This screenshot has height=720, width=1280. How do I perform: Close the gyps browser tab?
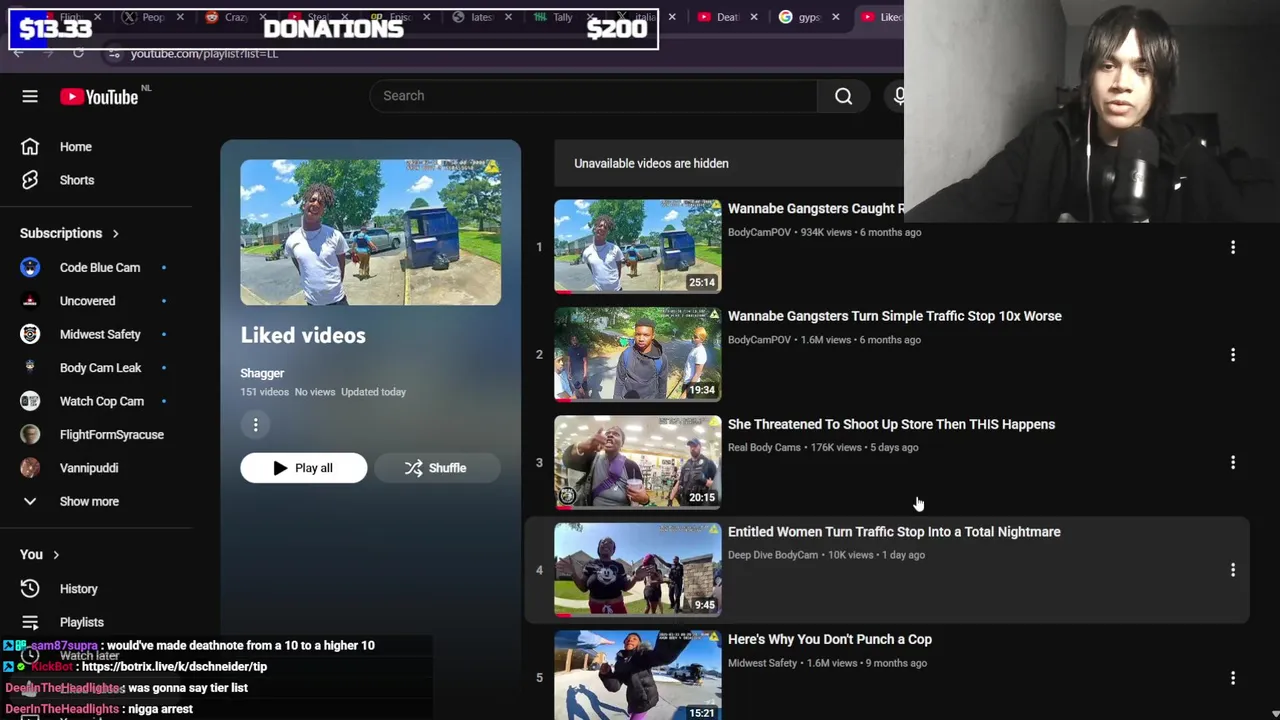(x=836, y=17)
